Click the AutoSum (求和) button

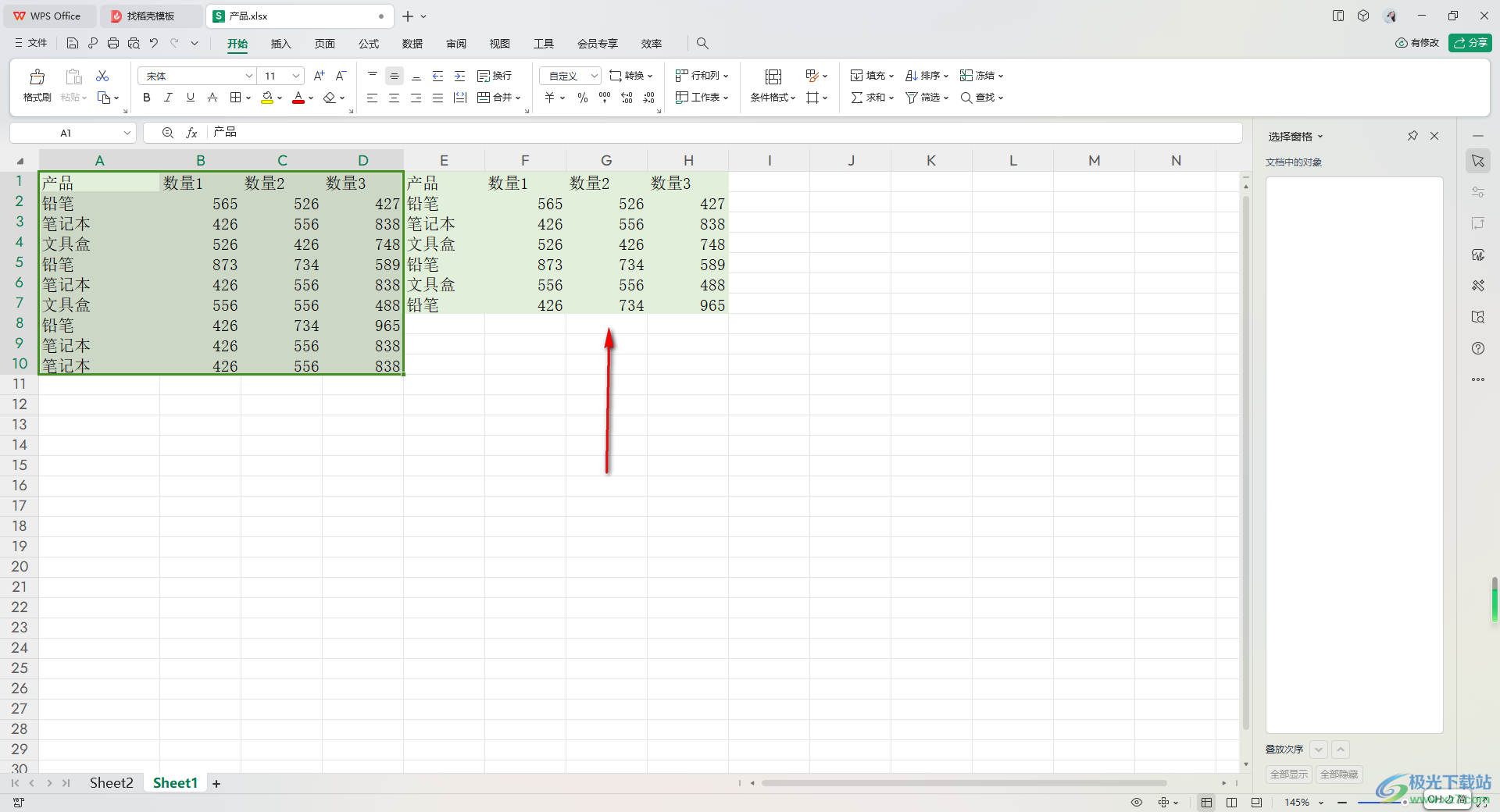click(872, 98)
